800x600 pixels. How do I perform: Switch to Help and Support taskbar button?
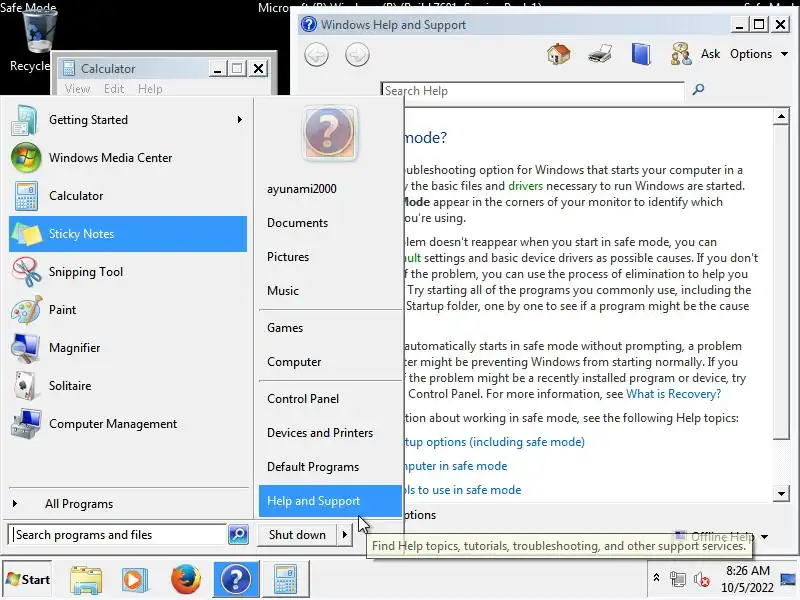[x=236, y=579]
